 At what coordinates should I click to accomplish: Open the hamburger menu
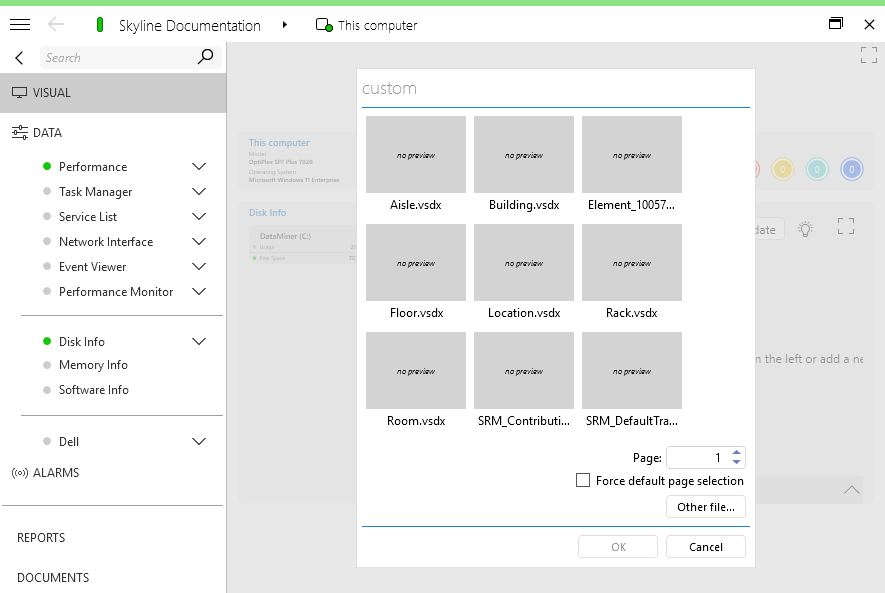(19, 24)
